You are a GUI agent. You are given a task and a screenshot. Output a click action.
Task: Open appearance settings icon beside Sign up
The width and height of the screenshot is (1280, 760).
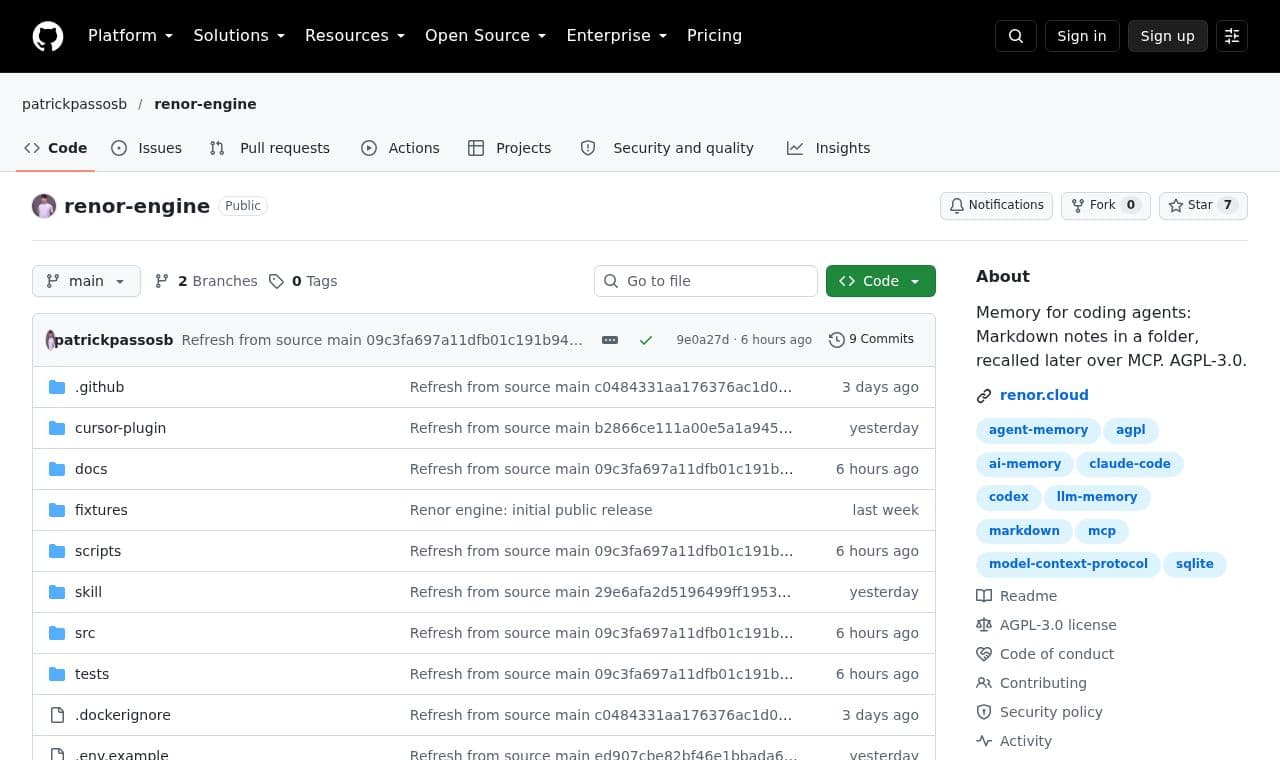(1232, 36)
